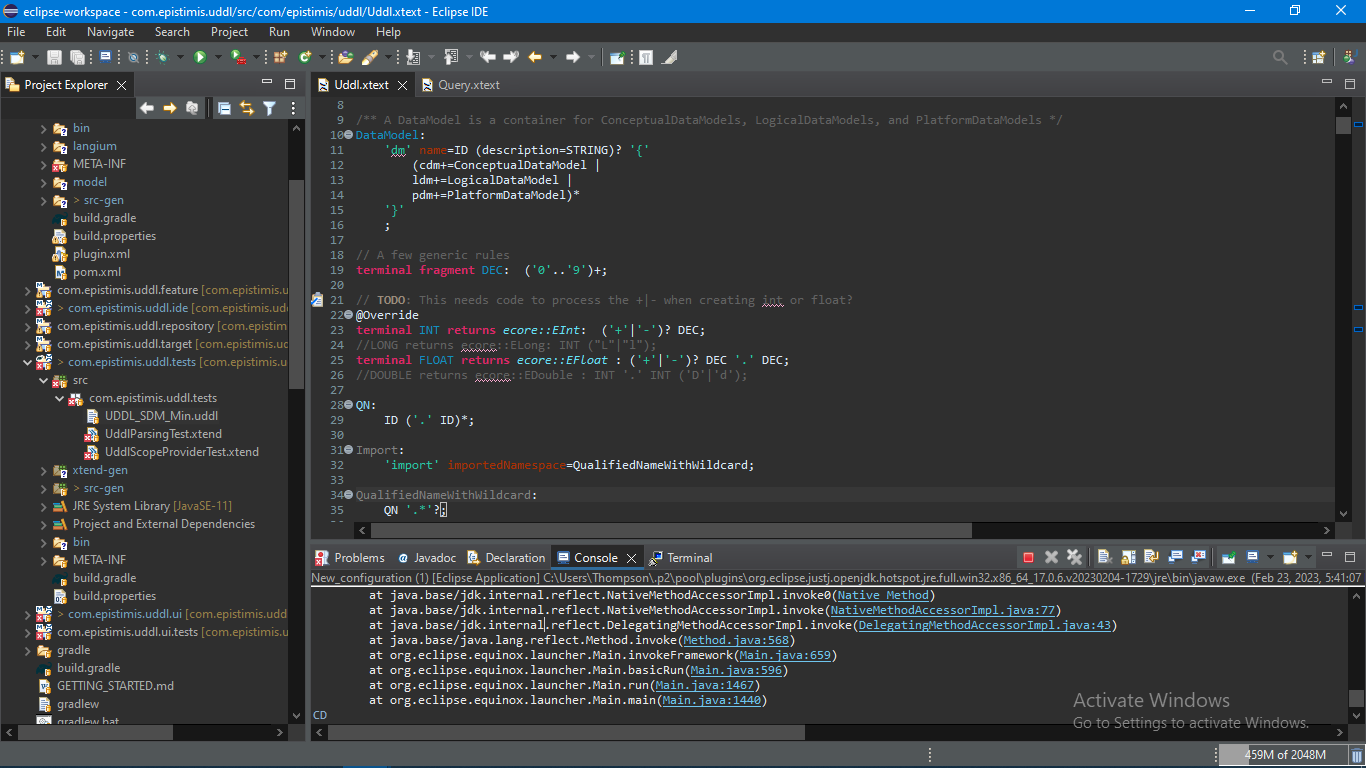
Task: Toggle Show Whitespace Characters pilcrow icon
Action: 646,57
